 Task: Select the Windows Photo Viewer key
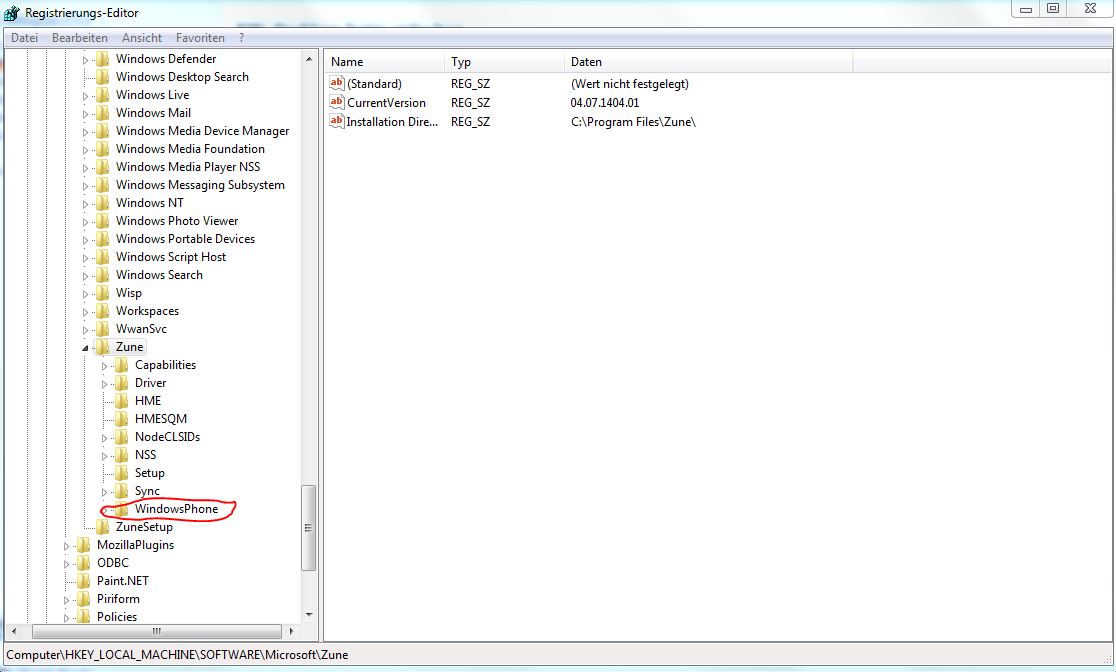177,221
